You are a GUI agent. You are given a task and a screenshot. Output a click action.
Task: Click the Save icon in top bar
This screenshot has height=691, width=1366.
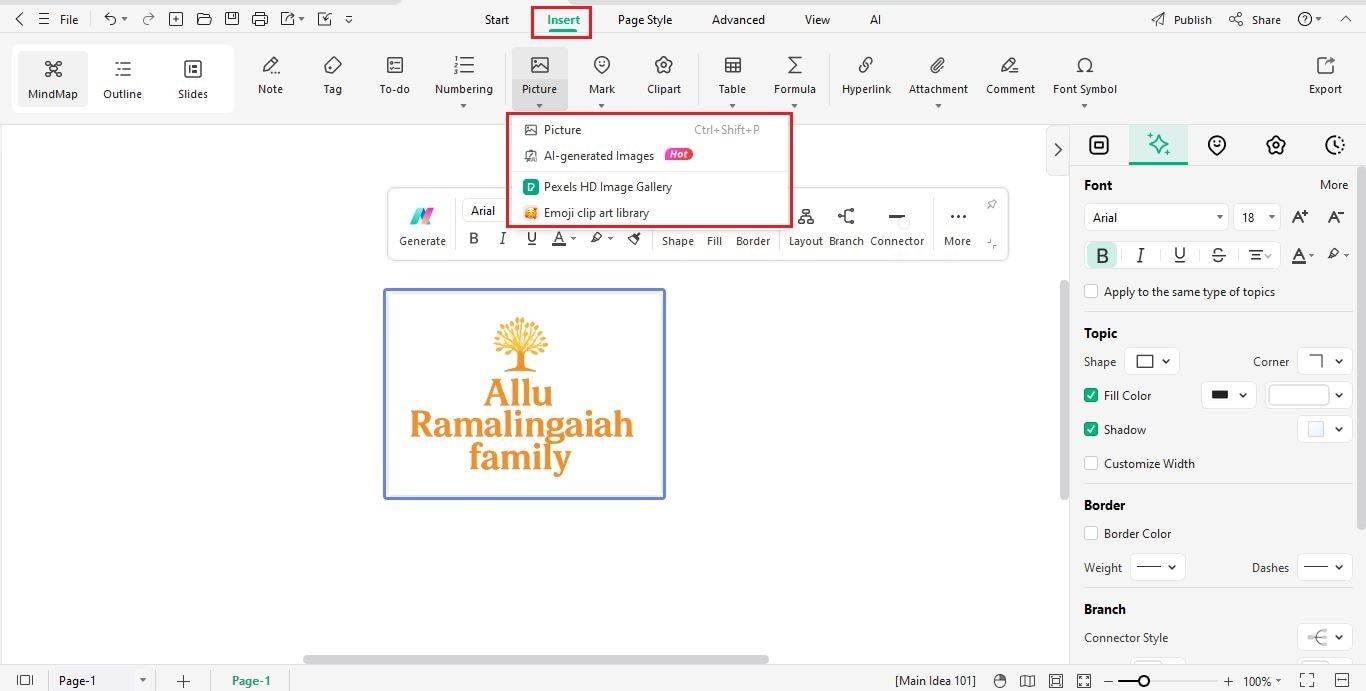click(x=232, y=19)
